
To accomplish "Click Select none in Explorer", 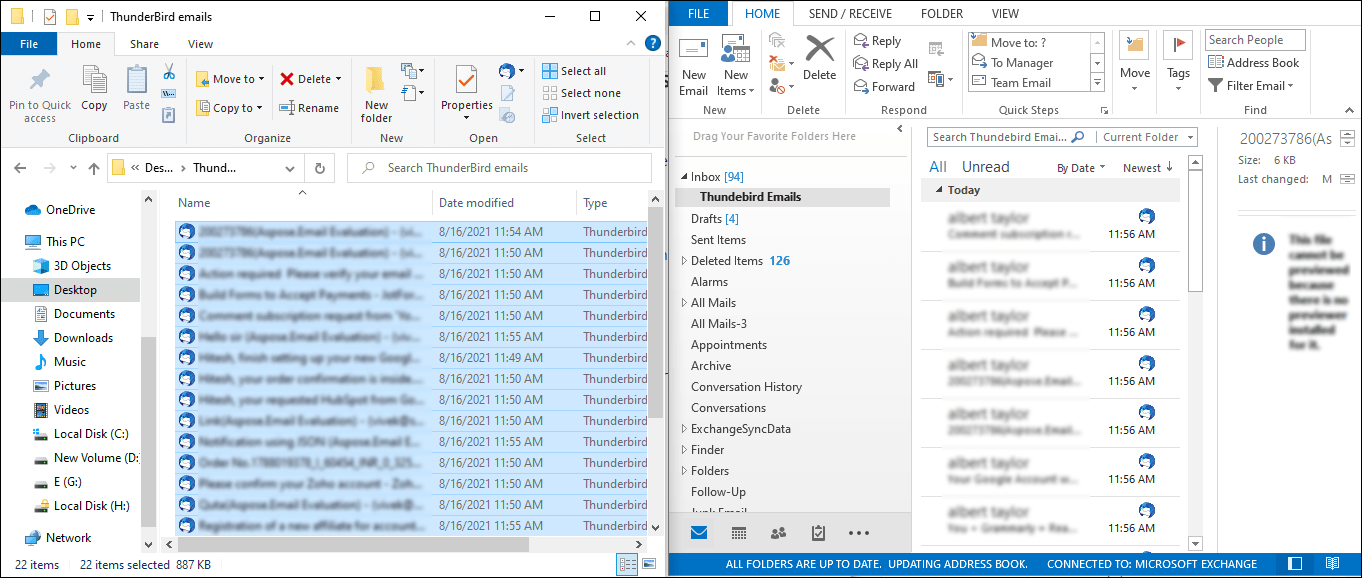I will click(x=581, y=93).
